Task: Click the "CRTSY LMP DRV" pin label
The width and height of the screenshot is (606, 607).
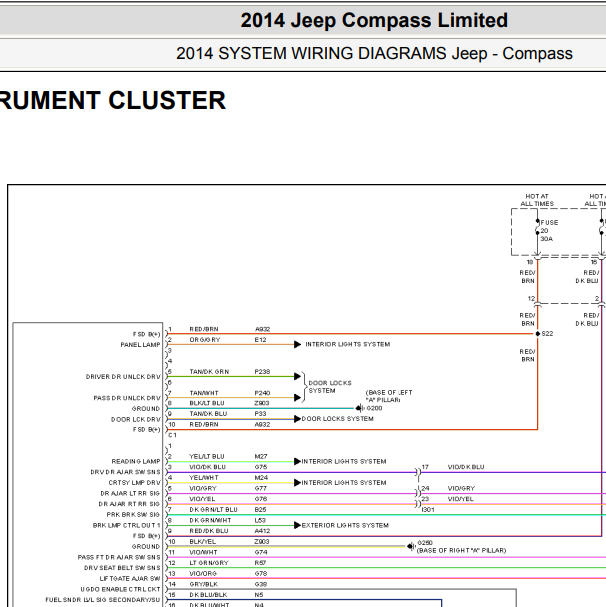Action: point(134,483)
